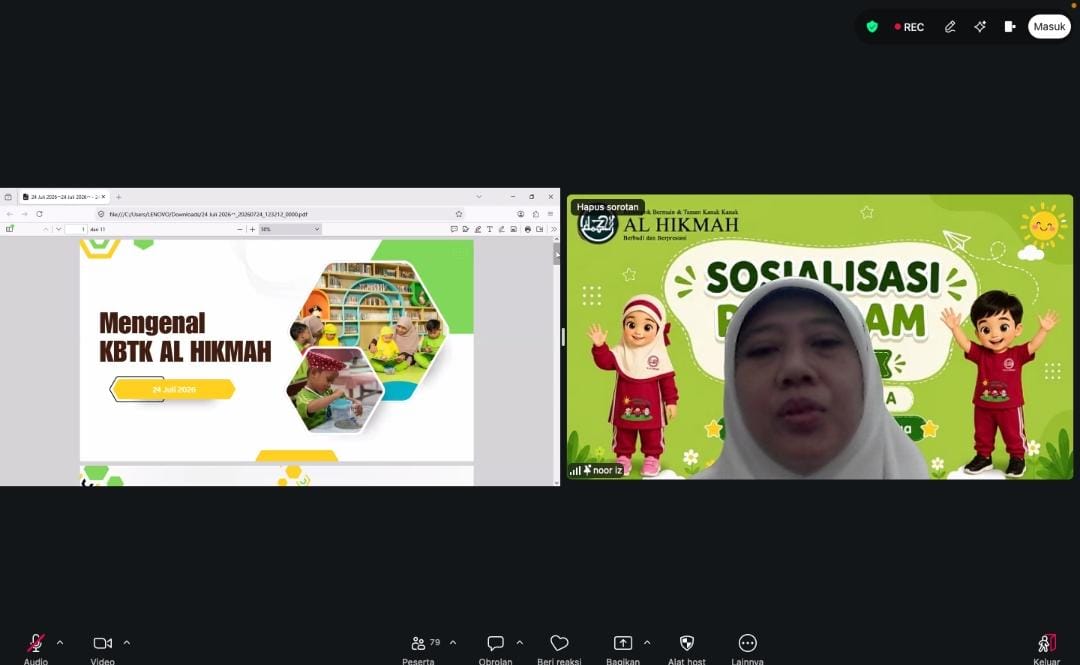Open the green encryption shield info
1080x665 pixels.
872,27
